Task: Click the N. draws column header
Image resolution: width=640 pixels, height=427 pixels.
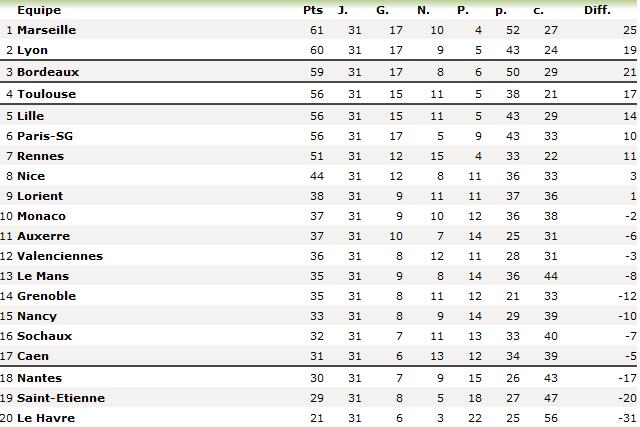Action: pos(423,10)
